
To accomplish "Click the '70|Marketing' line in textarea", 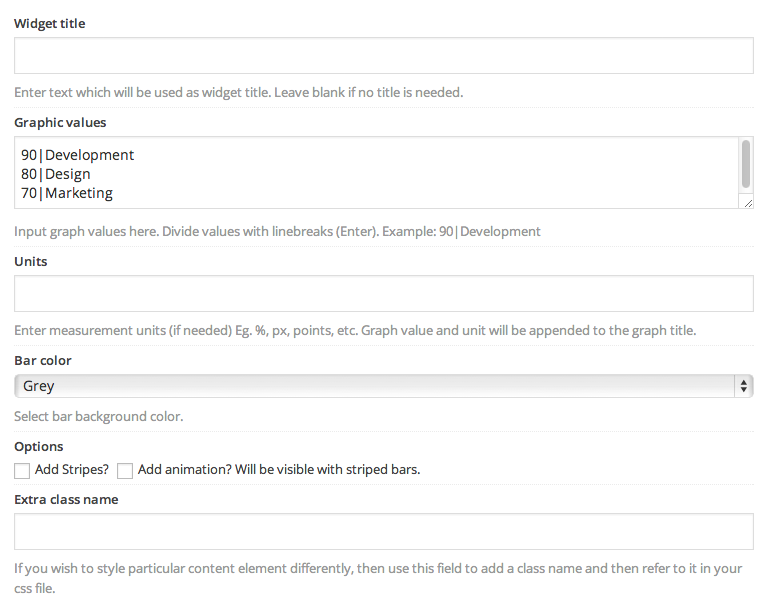I will click(x=67, y=193).
